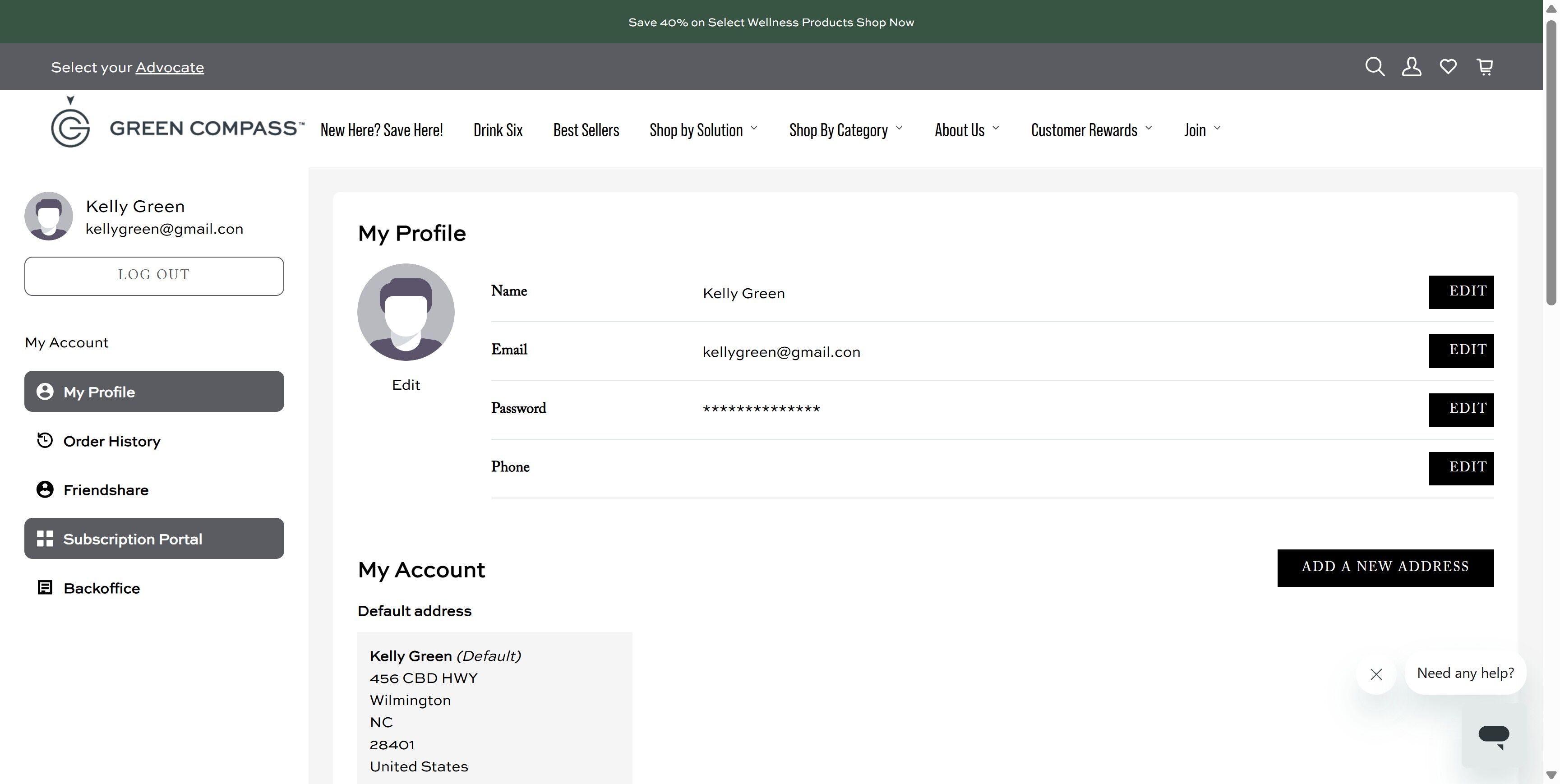Viewport: 1560px width, 784px height.
Task: Open Subscription Portal in the sidebar
Action: point(154,538)
